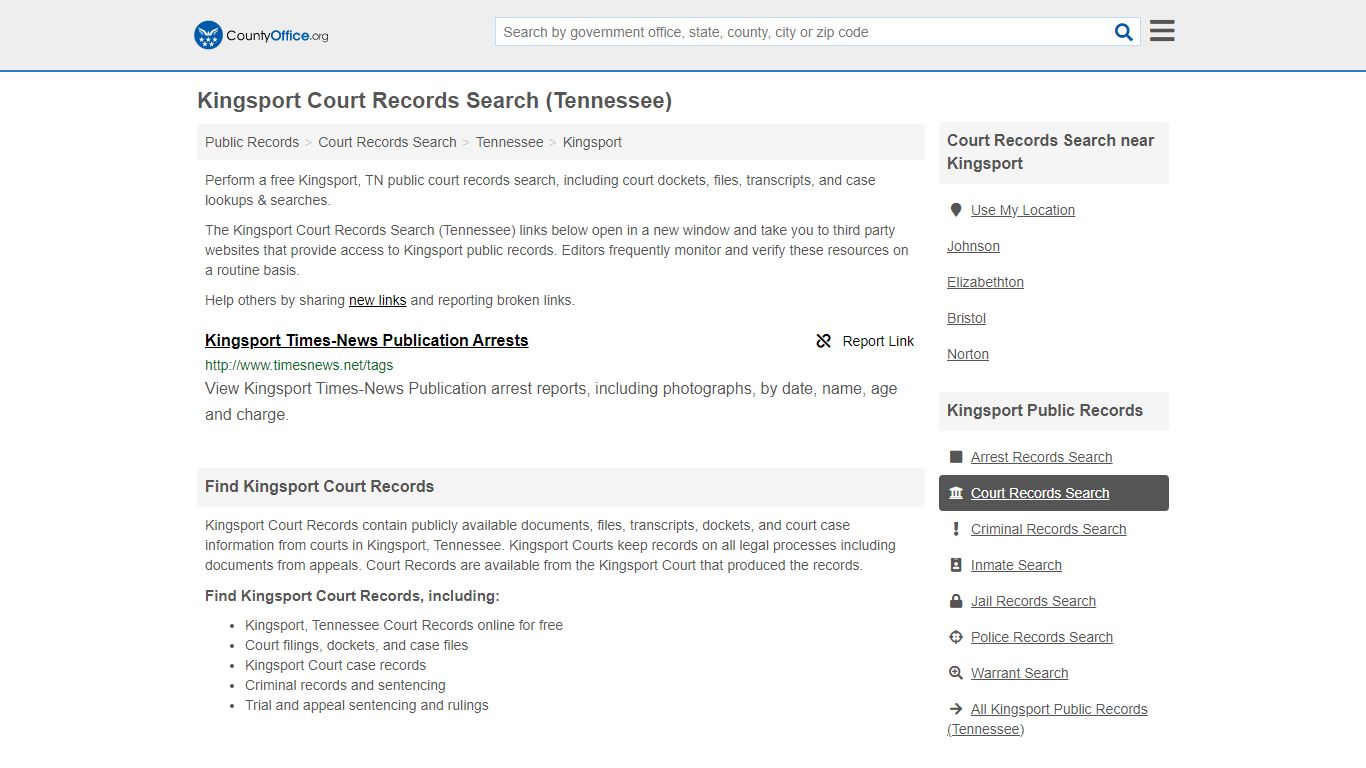Select Court Records Search sidebar item
The width and height of the screenshot is (1366, 768).
(1054, 493)
